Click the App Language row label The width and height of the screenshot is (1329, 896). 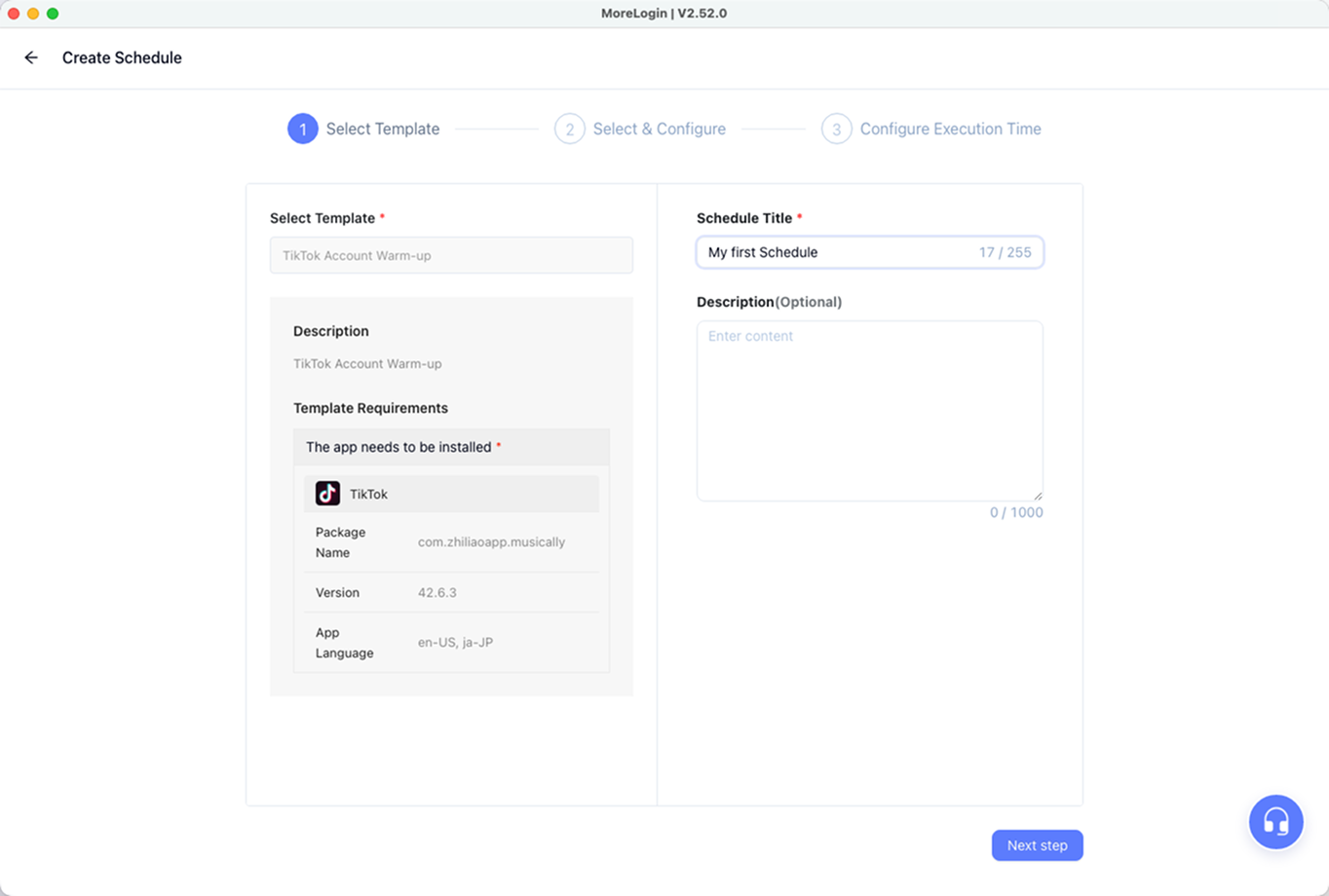point(344,643)
